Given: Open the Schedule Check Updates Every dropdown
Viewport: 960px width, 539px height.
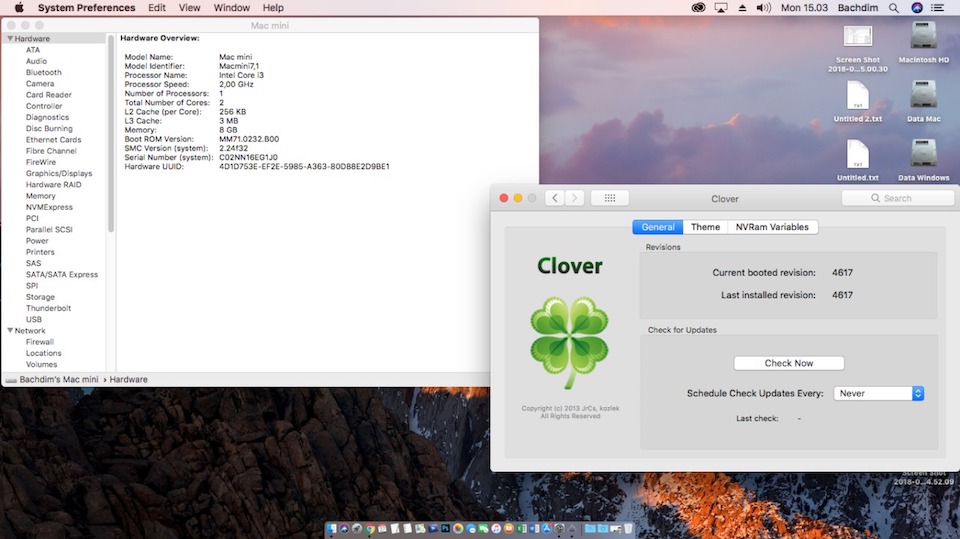Looking at the screenshot, I should (879, 393).
